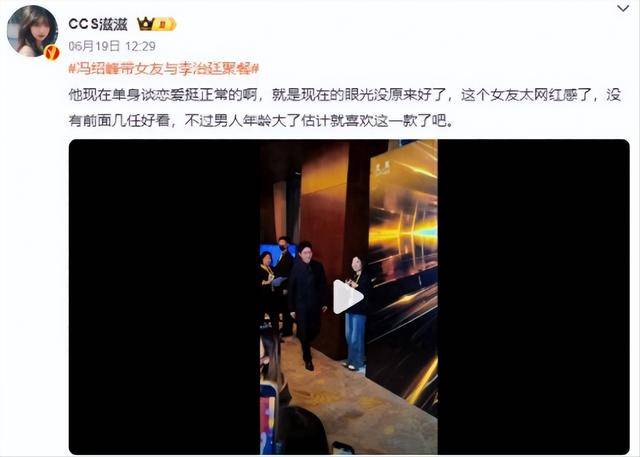The height and width of the screenshot is (457, 640).
Task: Open the username CCS滋滋
Action: click(x=98, y=24)
